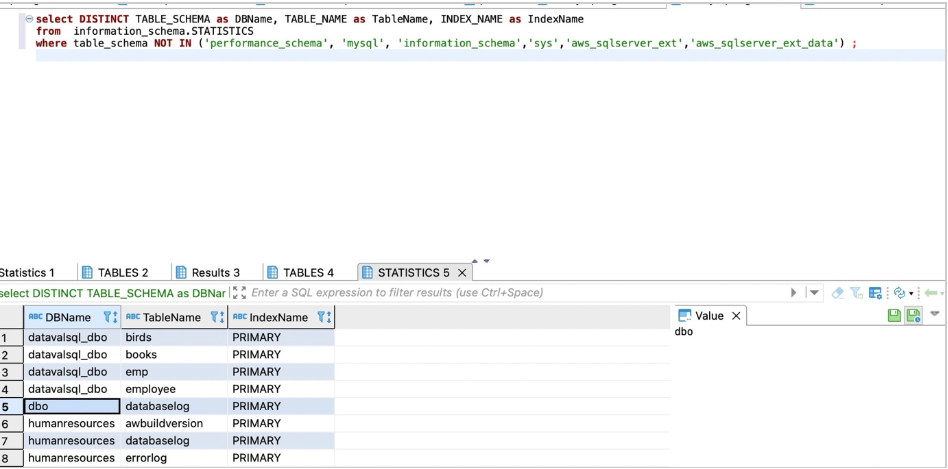The image size is (948, 469).
Task: Select the 'birds' table name cell
Action: [x=174, y=337]
